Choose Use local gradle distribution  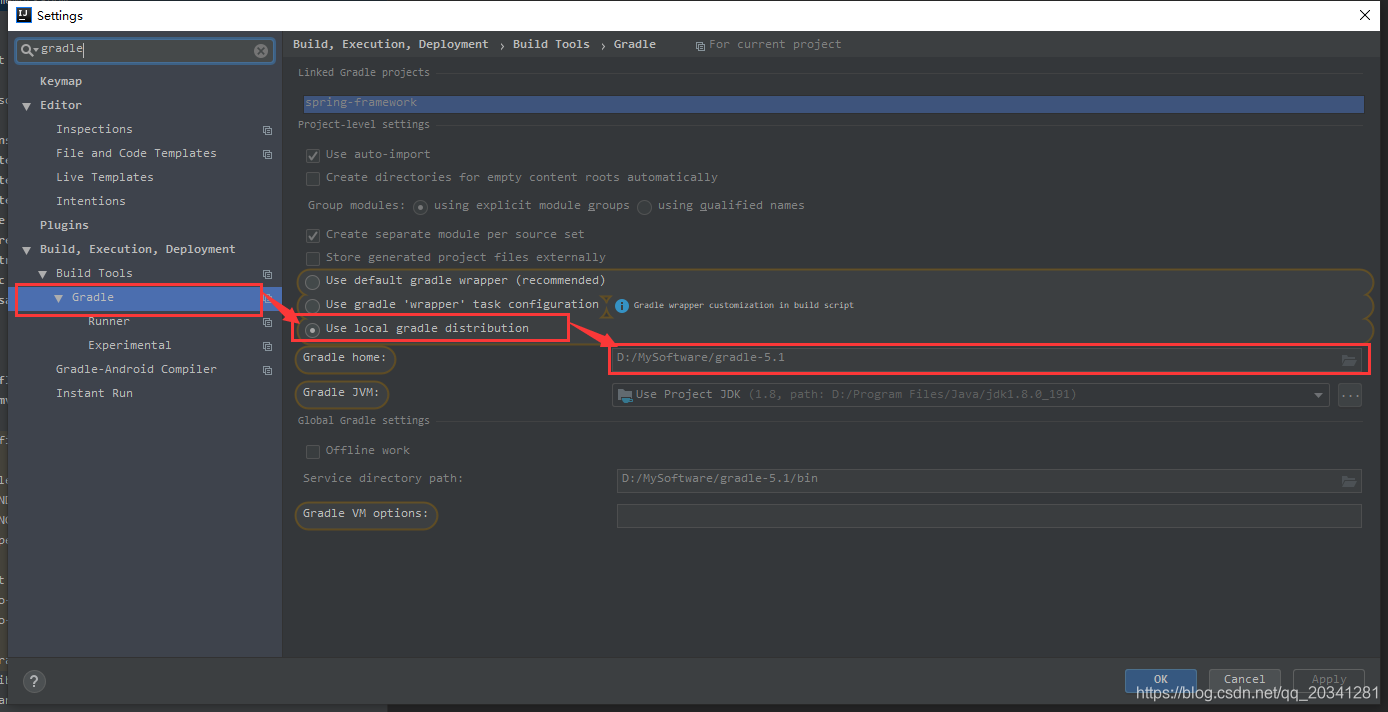pos(313,329)
